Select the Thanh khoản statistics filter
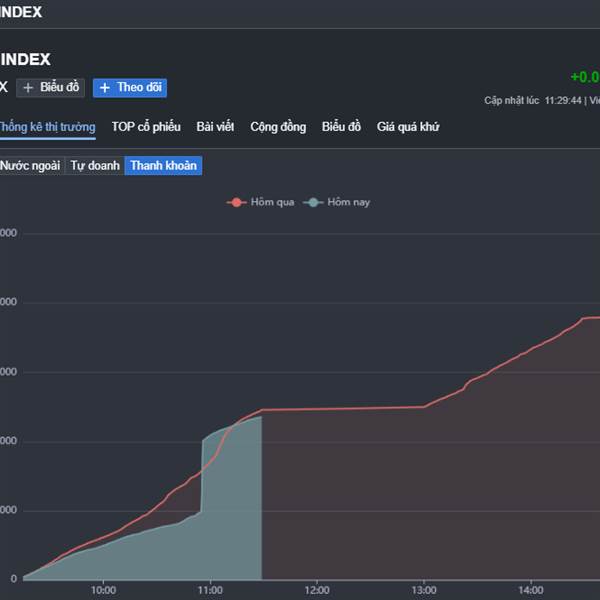600x600 pixels. click(x=163, y=166)
